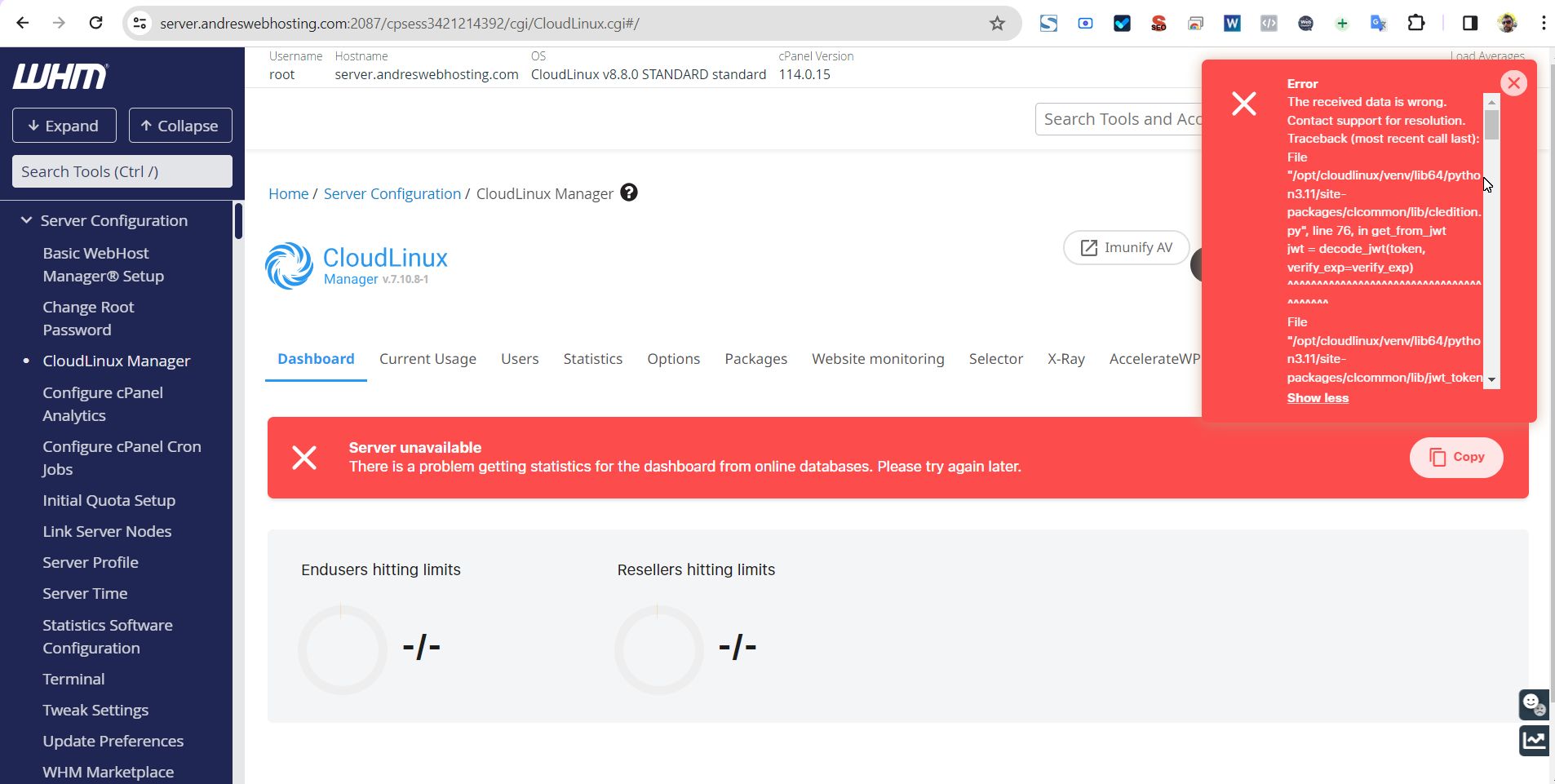The height and width of the screenshot is (784, 1555).
Task: Open Terminal in the sidebar
Action: tap(73, 679)
